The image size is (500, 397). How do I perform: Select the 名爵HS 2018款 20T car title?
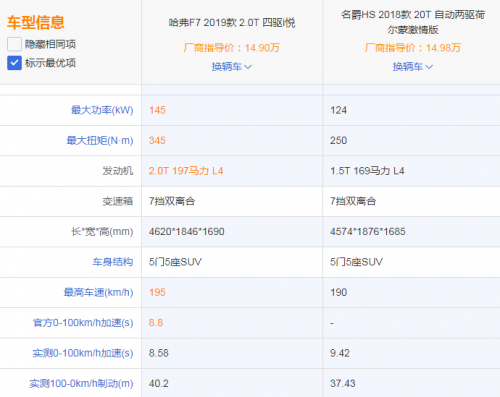click(413, 22)
